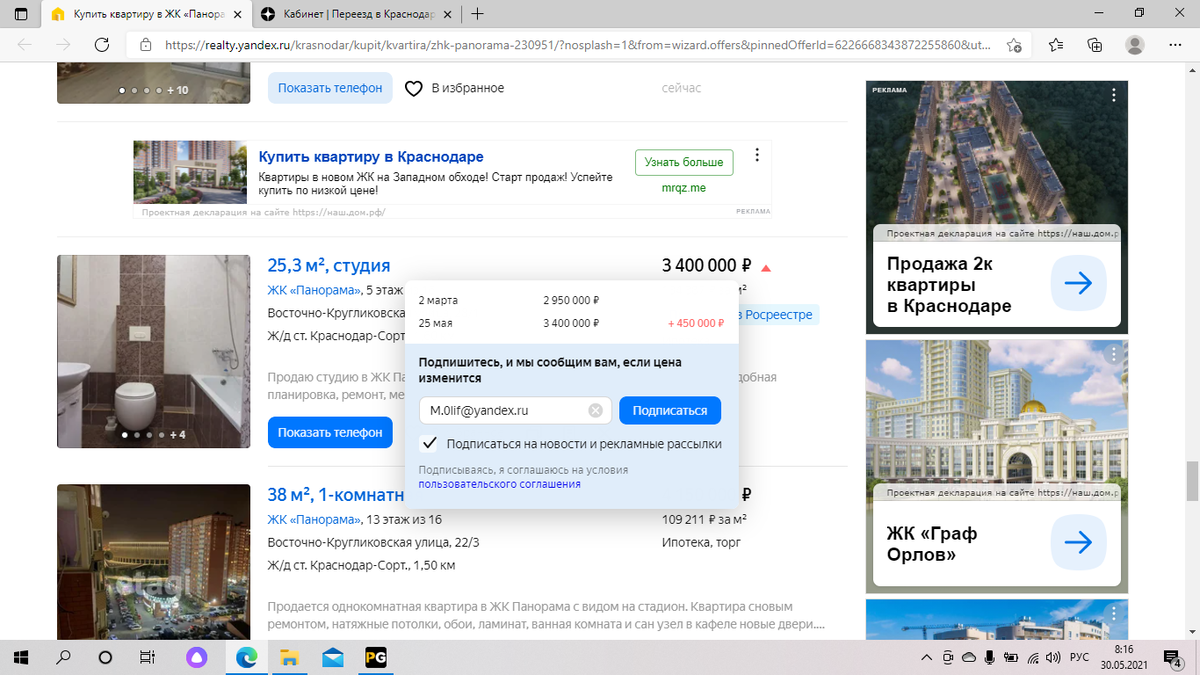
Task: Launch Alice assistant purple taskbar icon
Action: (197, 657)
